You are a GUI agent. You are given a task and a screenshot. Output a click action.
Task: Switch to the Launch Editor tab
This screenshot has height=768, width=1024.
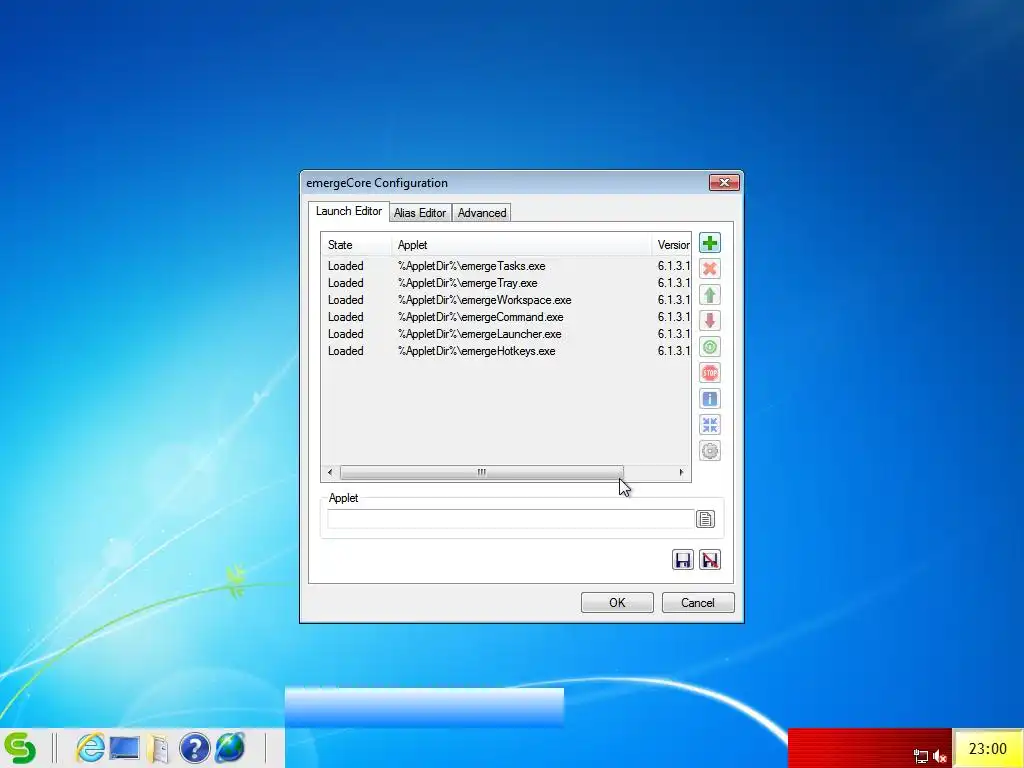coord(349,211)
